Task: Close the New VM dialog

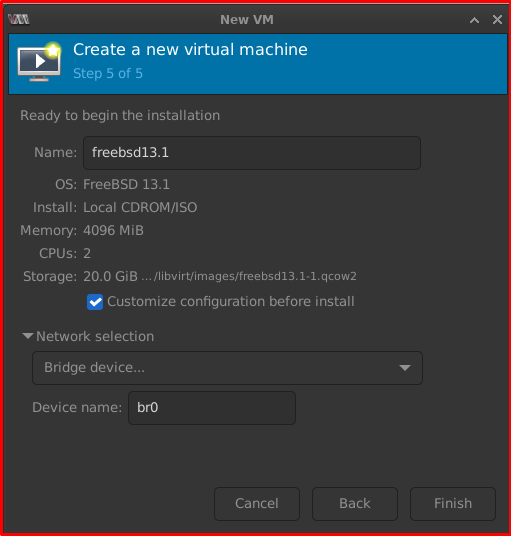Action: coord(497,19)
